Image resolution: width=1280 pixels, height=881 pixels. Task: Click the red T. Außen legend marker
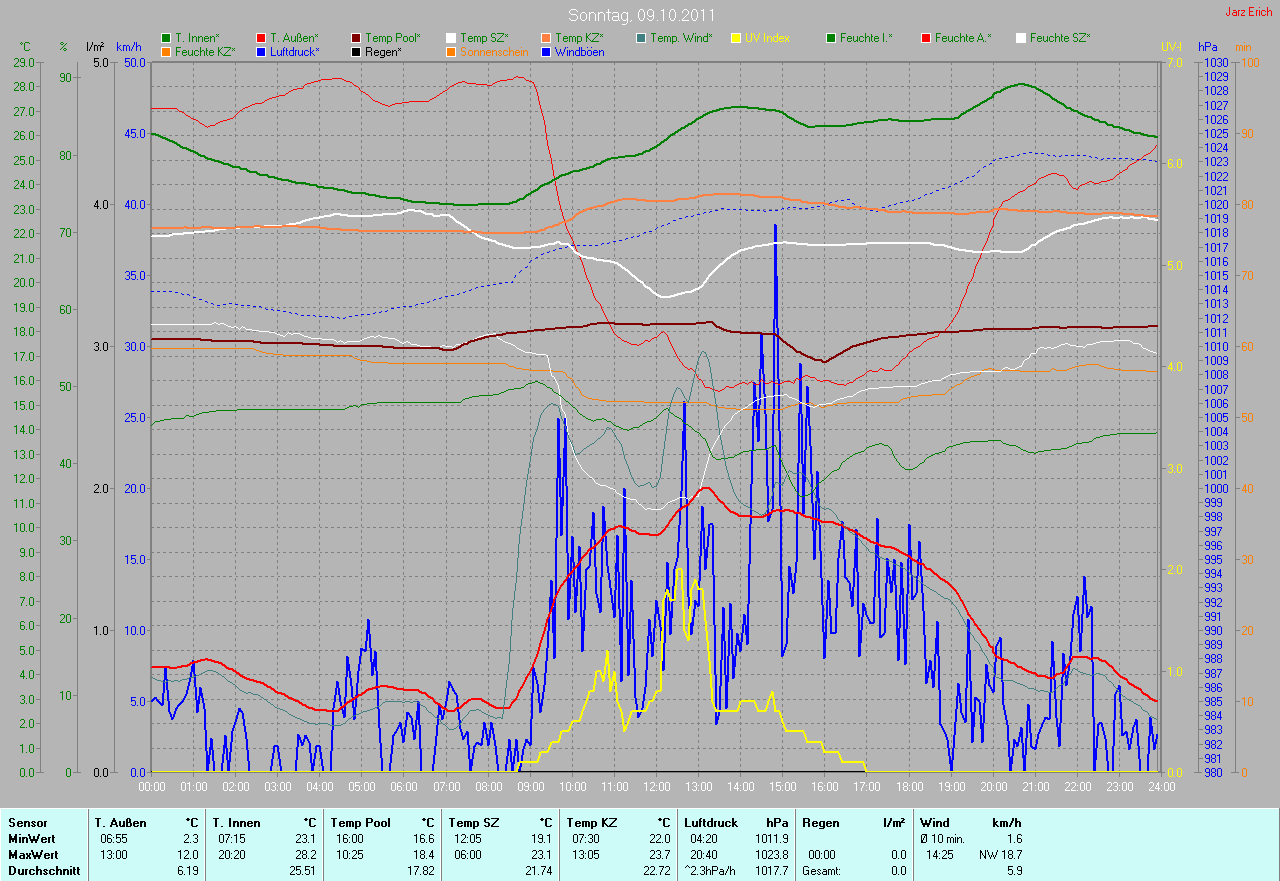pyautogui.click(x=260, y=38)
